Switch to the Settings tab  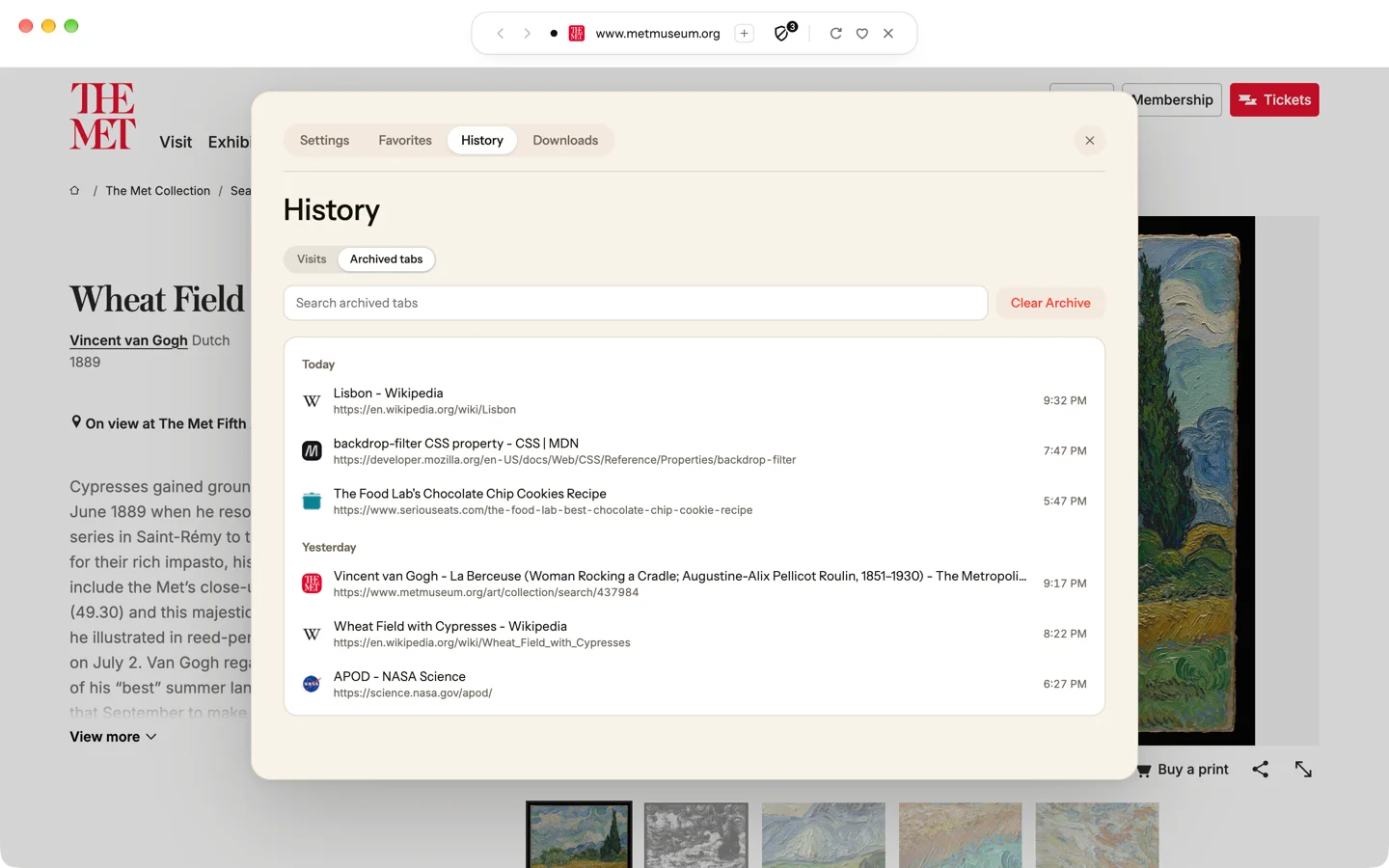(324, 141)
